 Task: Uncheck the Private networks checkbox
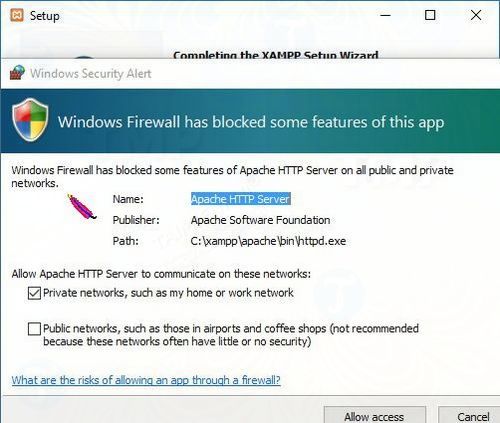click(34, 293)
